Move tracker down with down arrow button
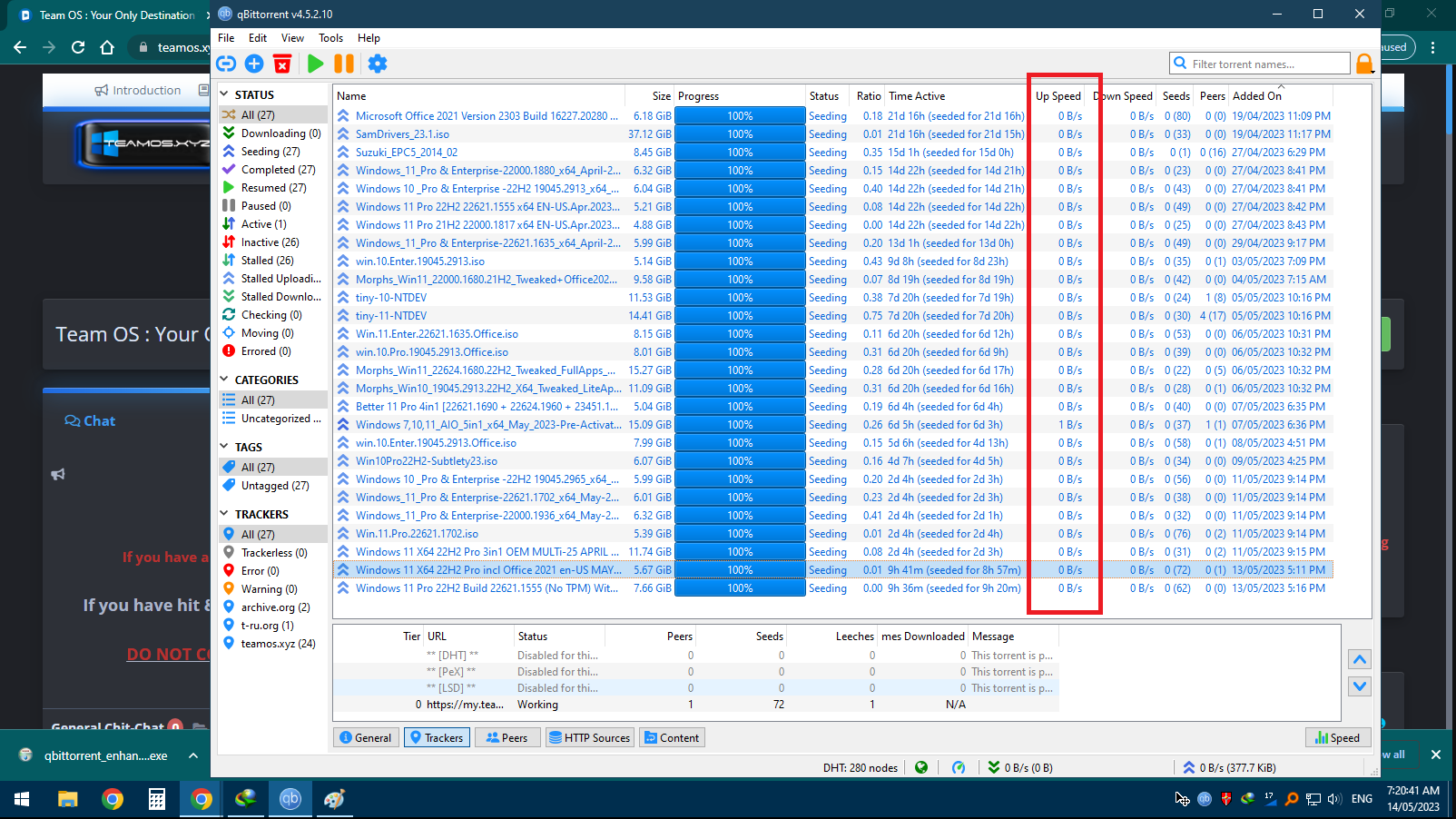Viewport: 1456px width, 819px height. (x=1360, y=686)
